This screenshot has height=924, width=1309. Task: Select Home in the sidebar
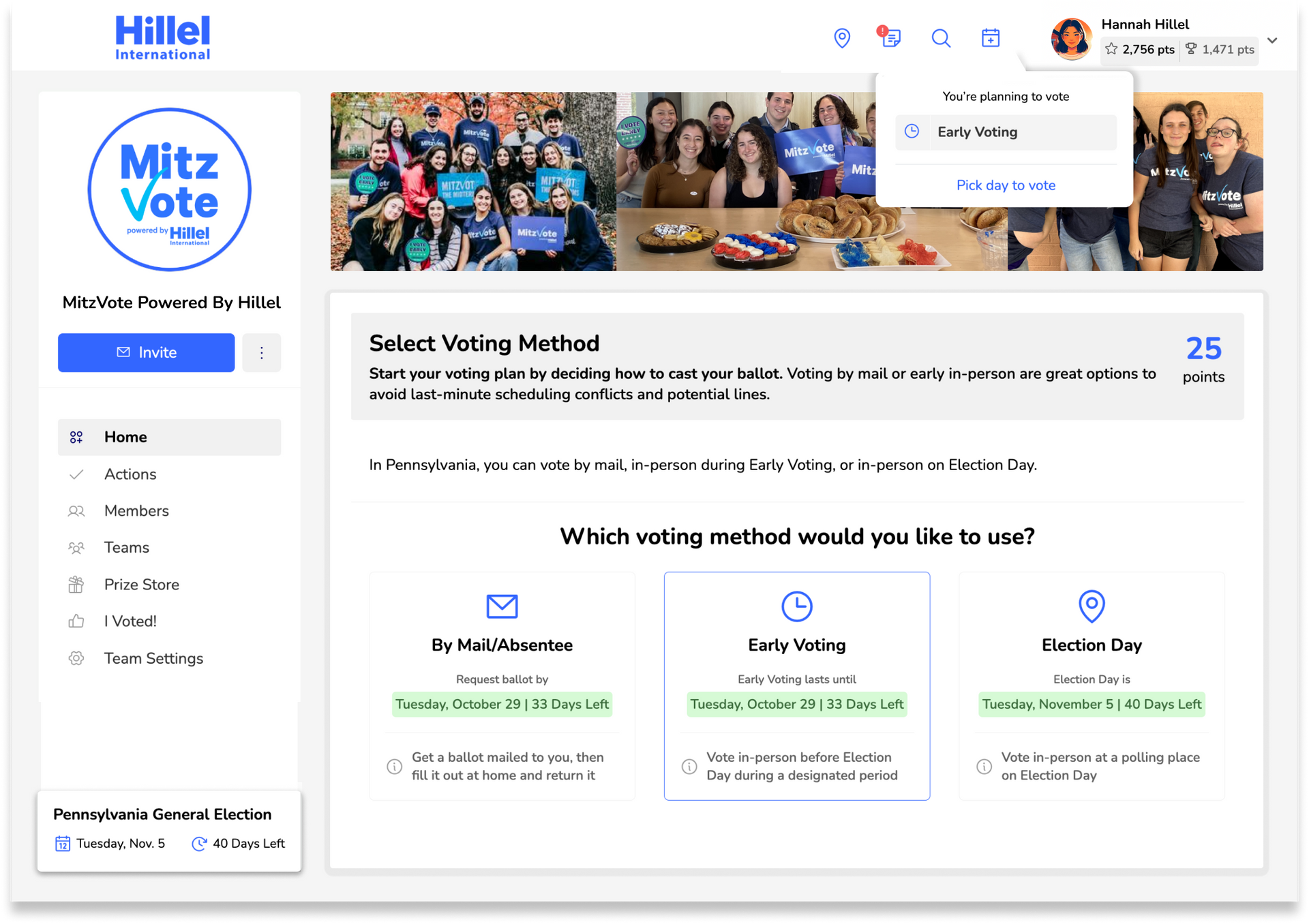(x=169, y=437)
